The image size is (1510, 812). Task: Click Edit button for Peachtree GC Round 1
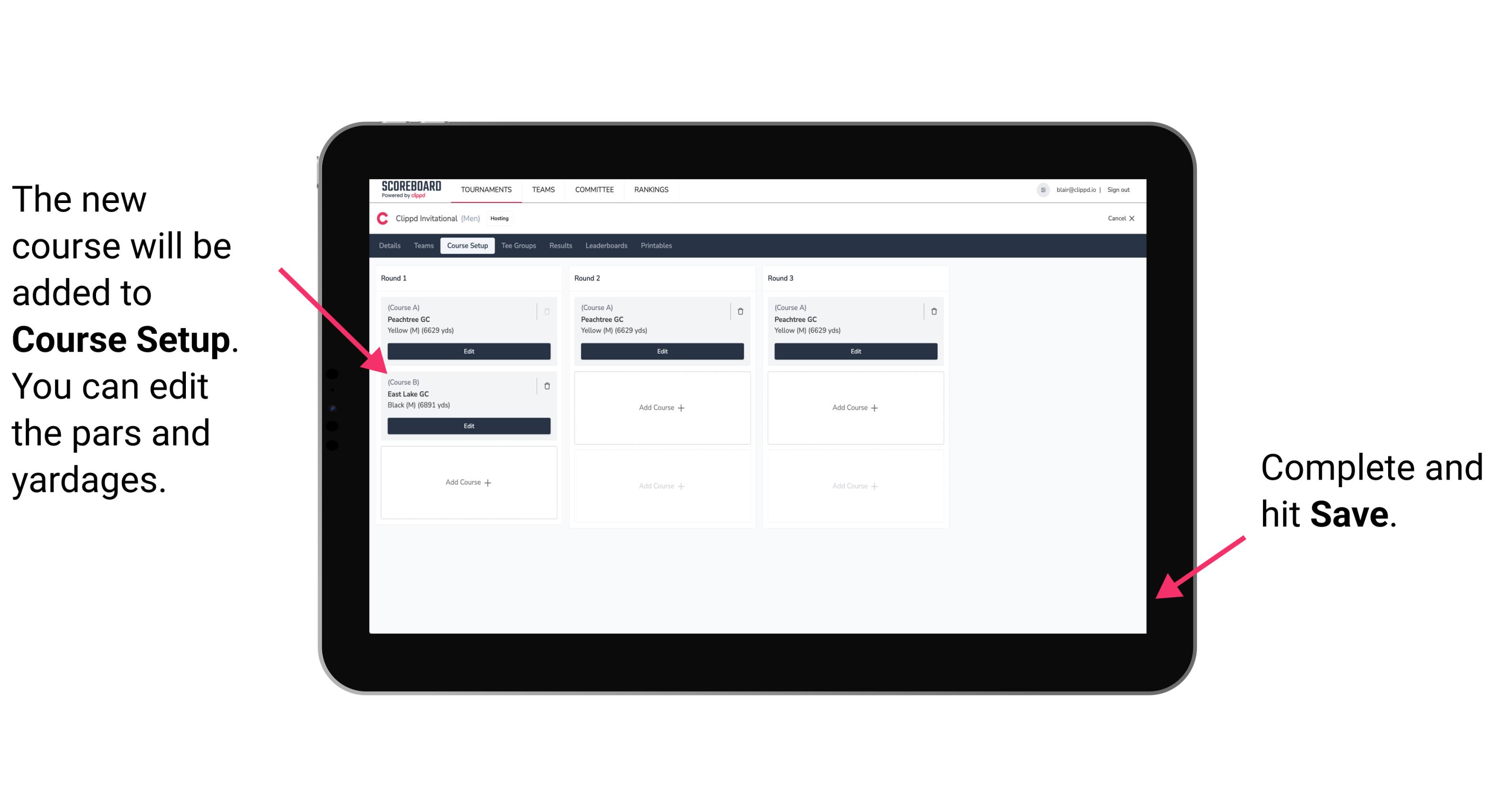[468, 351]
